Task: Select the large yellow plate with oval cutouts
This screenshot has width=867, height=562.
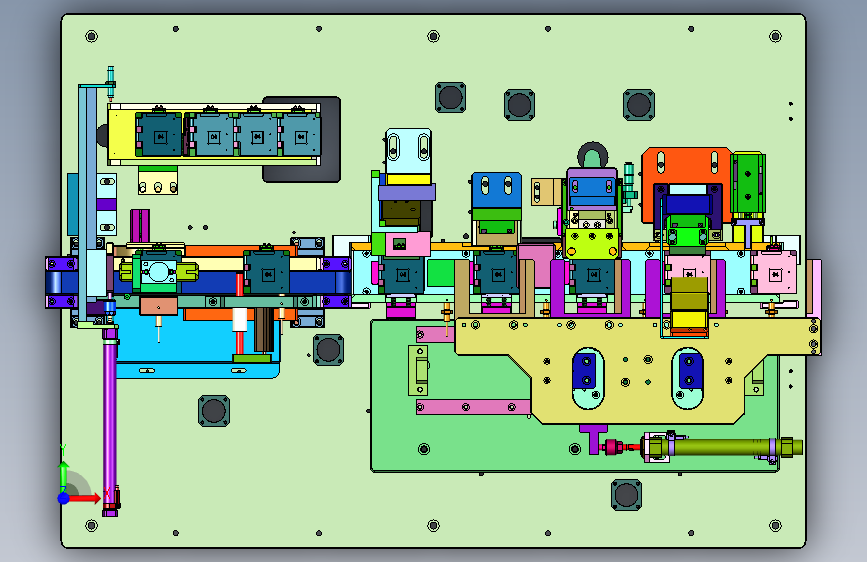Action: coord(636,371)
